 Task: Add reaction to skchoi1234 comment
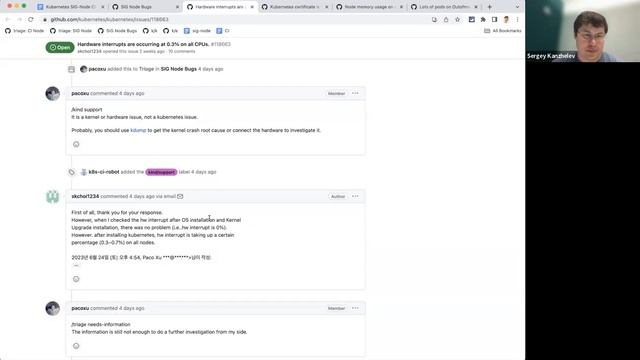pyautogui.click(x=76, y=279)
